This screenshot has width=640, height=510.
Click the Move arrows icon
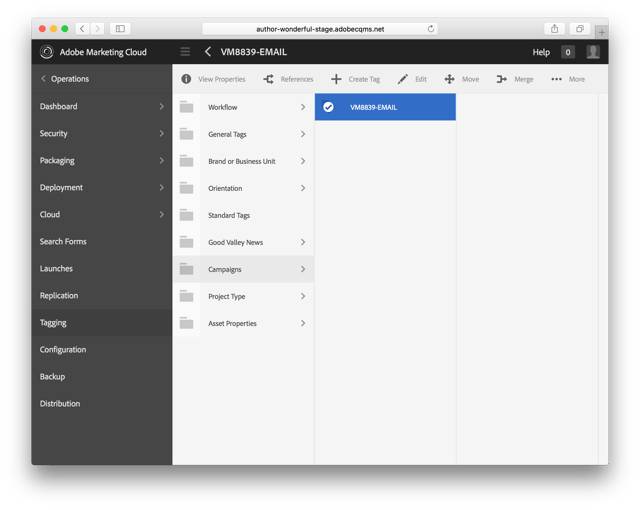(449, 79)
